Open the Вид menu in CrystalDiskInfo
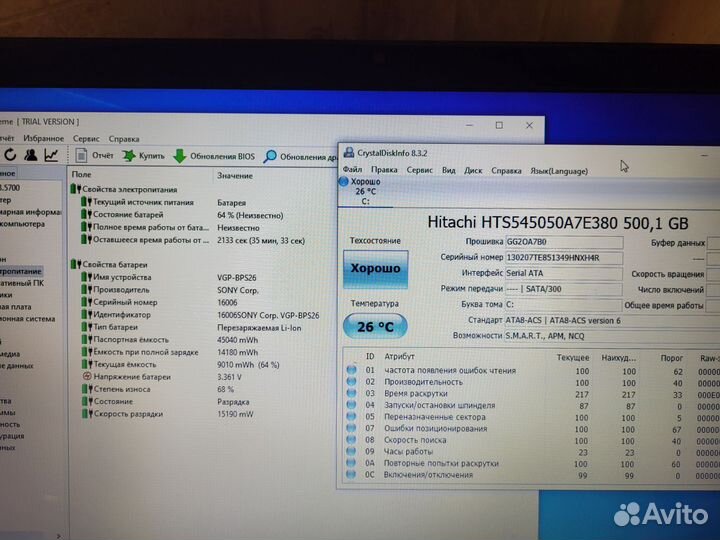 pos(449,170)
